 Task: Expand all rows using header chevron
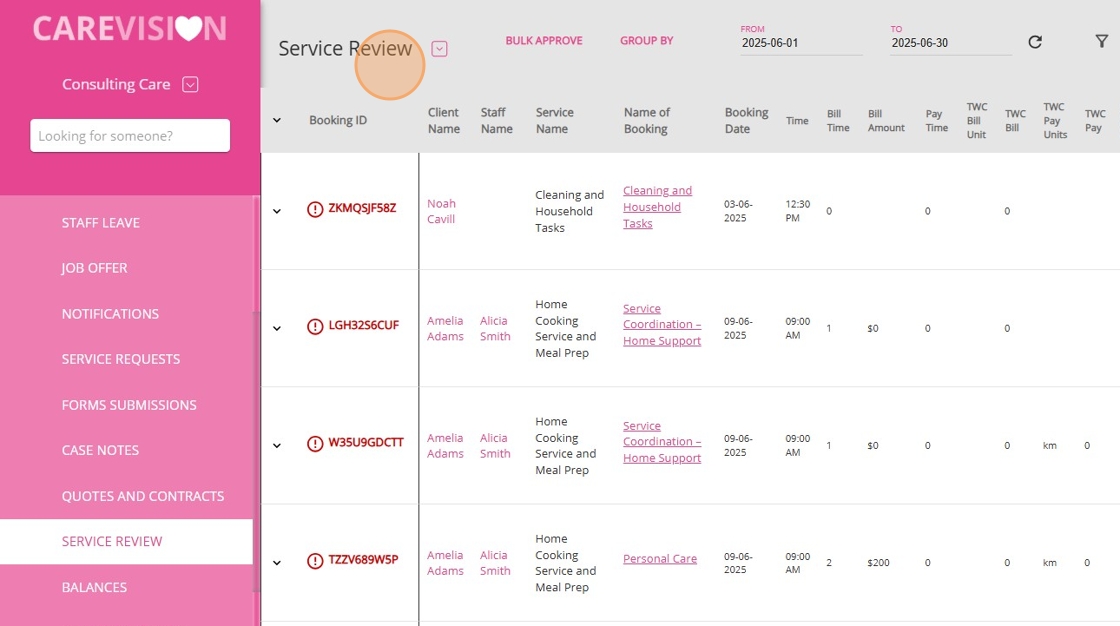click(276, 120)
